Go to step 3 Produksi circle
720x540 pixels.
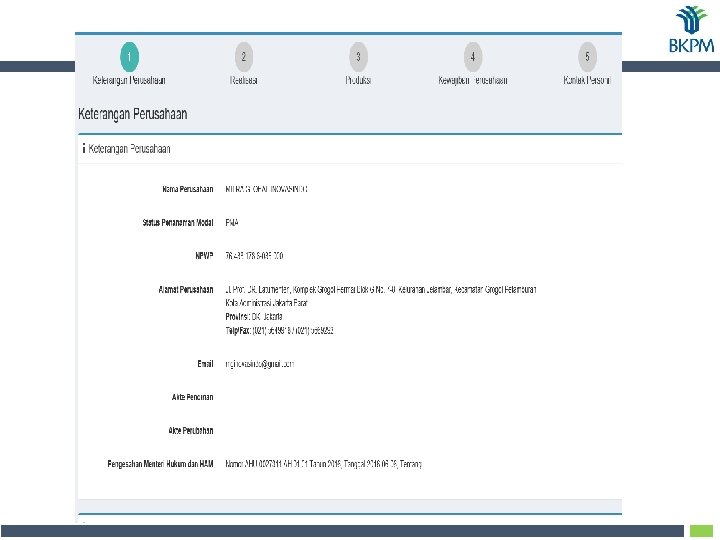(358, 56)
